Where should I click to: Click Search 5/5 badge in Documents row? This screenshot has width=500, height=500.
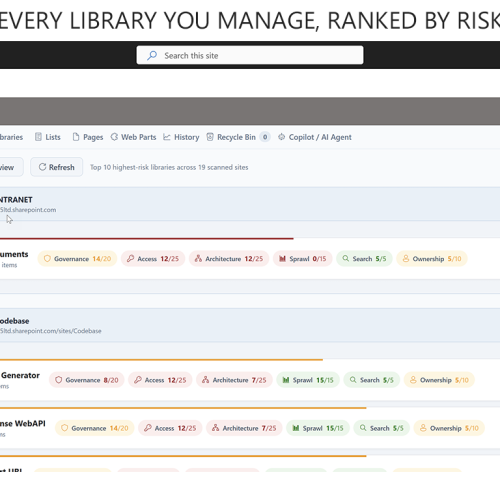pos(364,259)
